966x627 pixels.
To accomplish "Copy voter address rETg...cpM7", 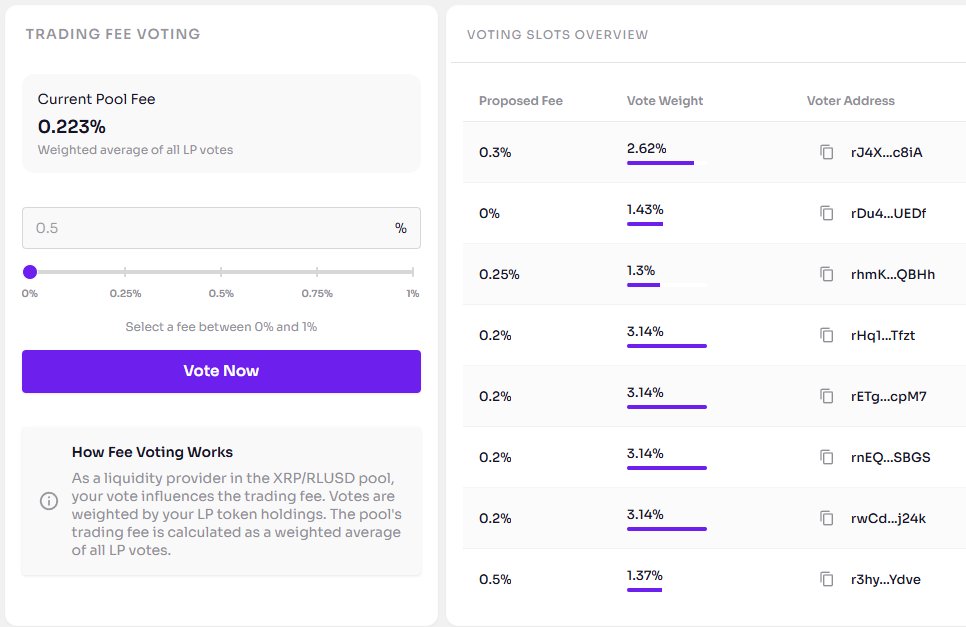I will [826, 396].
